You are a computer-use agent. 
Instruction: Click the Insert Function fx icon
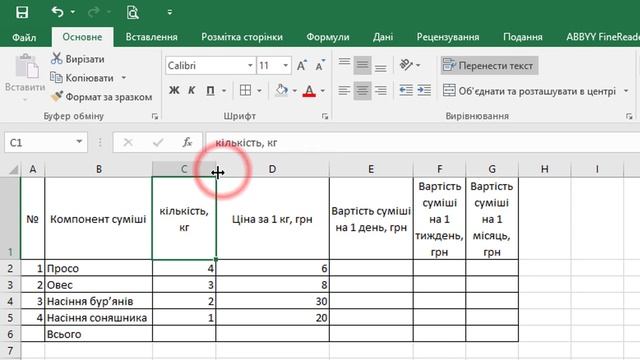[187, 142]
